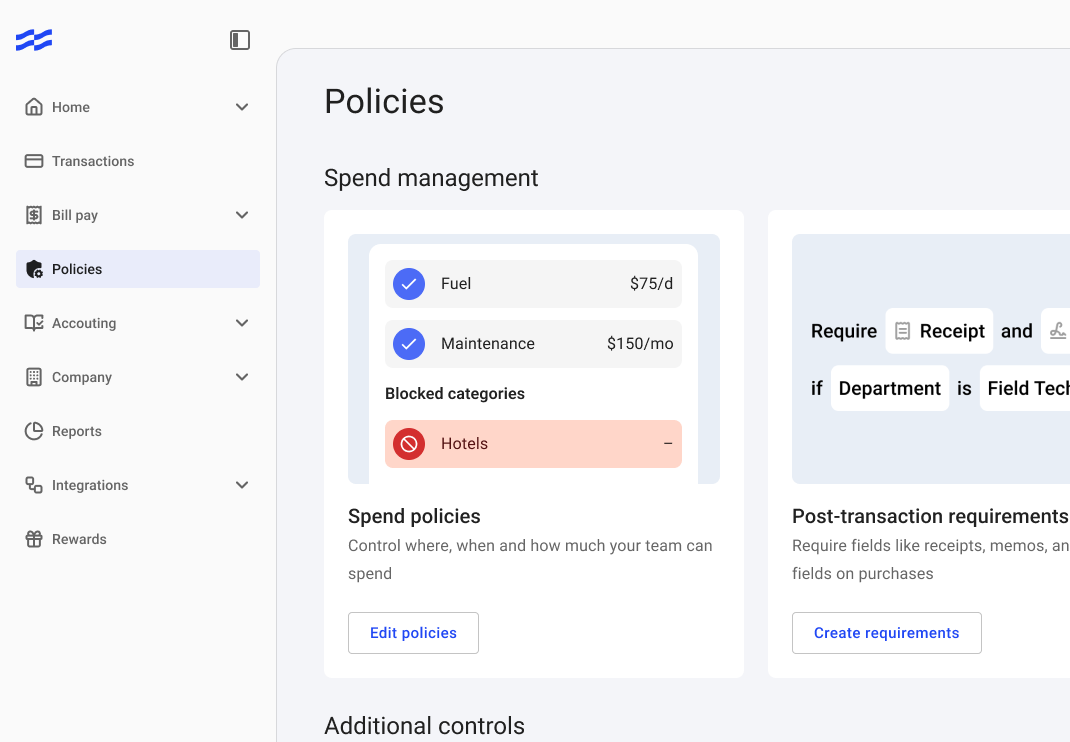The width and height of the screenshot is (1070, 742).
Task: Click the Accouting book icon
Action: tap(33, 323)
